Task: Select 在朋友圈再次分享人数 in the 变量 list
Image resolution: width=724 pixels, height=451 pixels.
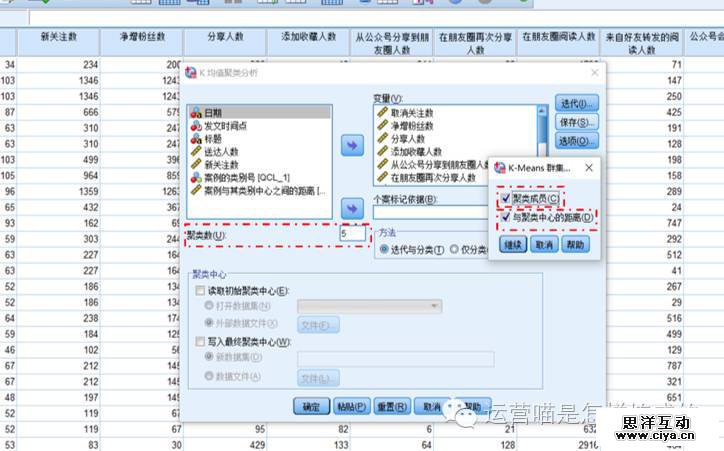Action: coord(427,177)
